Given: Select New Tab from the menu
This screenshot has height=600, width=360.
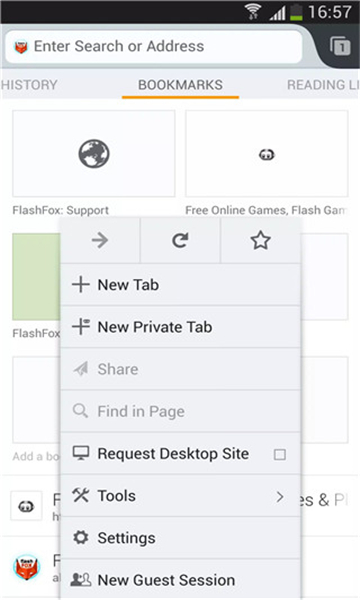Looking at the screenshot, I should [180, 285].
